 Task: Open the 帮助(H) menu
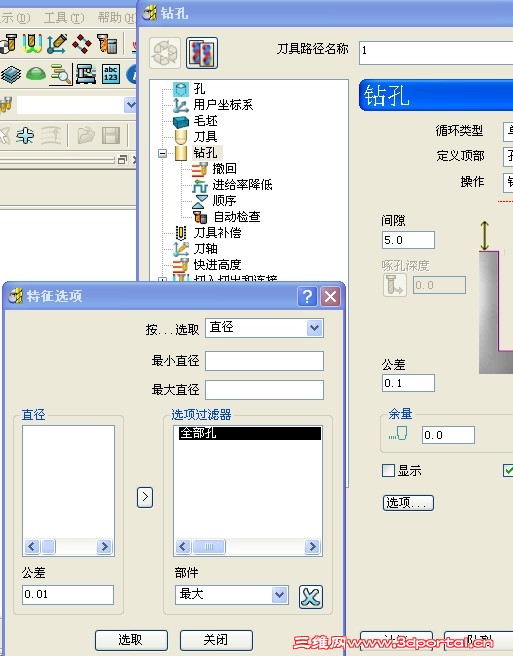116,18
